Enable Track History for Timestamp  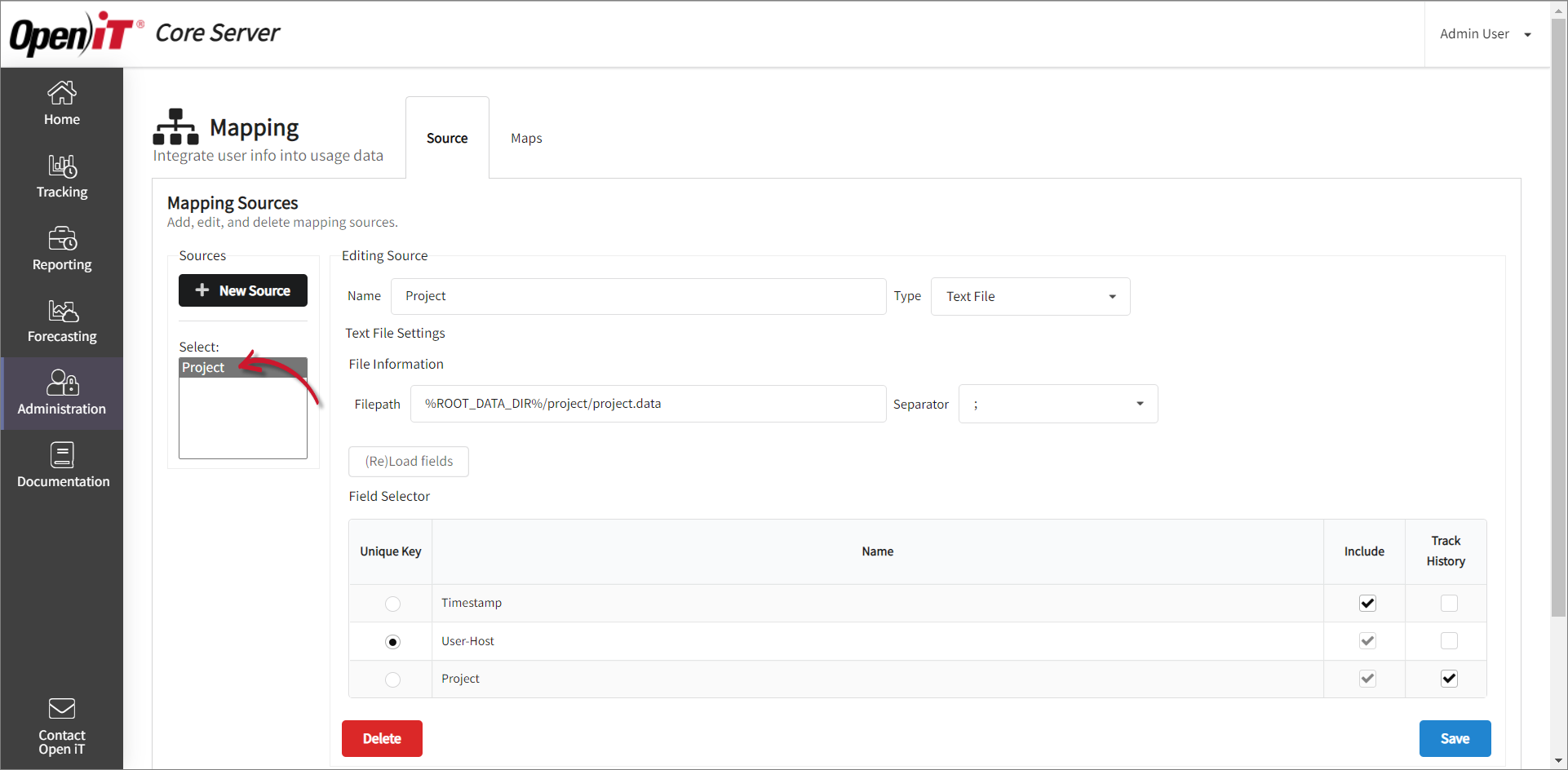tap(1449, 604)
